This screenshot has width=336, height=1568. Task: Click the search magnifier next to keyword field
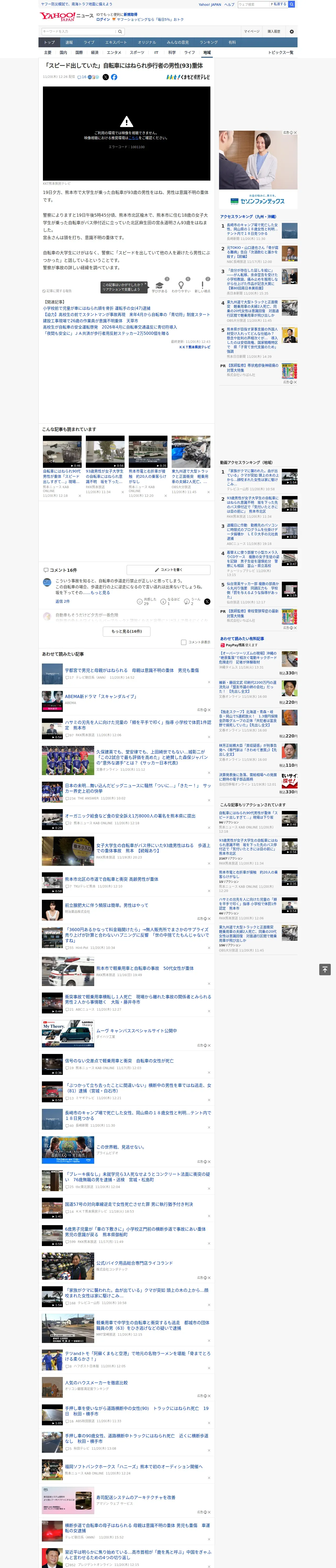tap(120, 32)
